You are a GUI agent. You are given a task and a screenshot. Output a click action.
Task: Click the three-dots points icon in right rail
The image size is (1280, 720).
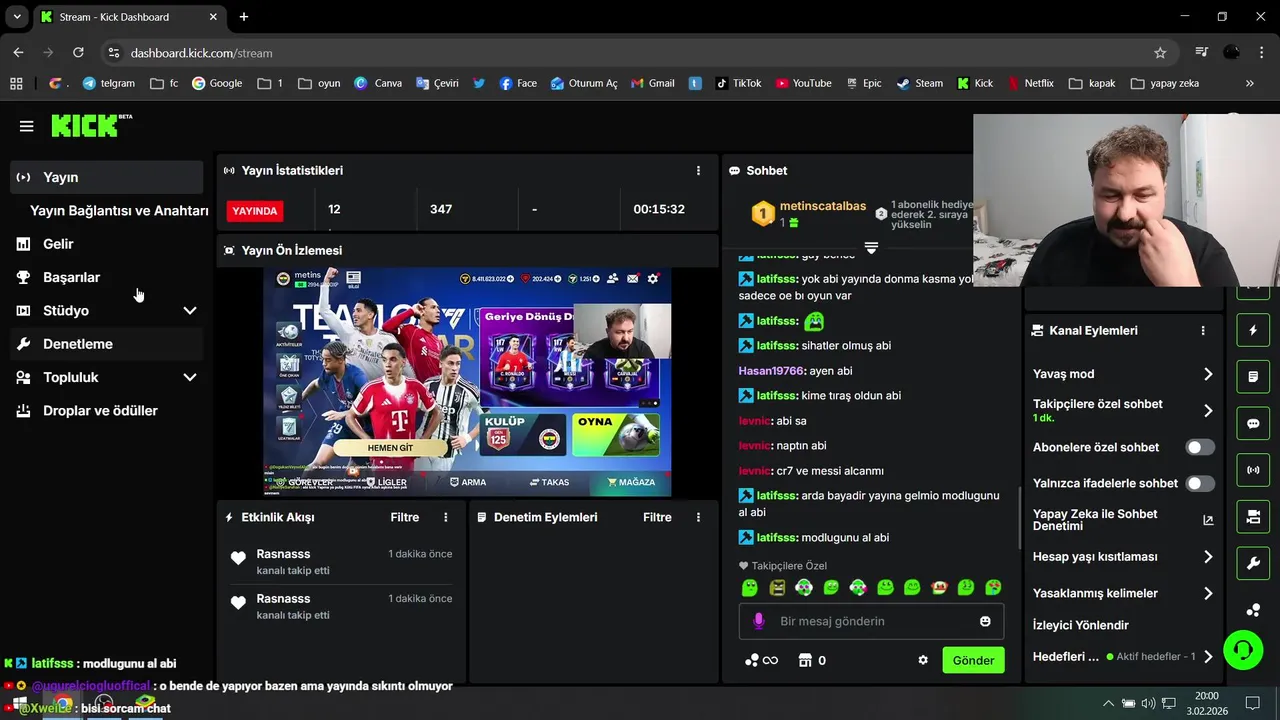pyautogui.click(x=1253, y=610)
